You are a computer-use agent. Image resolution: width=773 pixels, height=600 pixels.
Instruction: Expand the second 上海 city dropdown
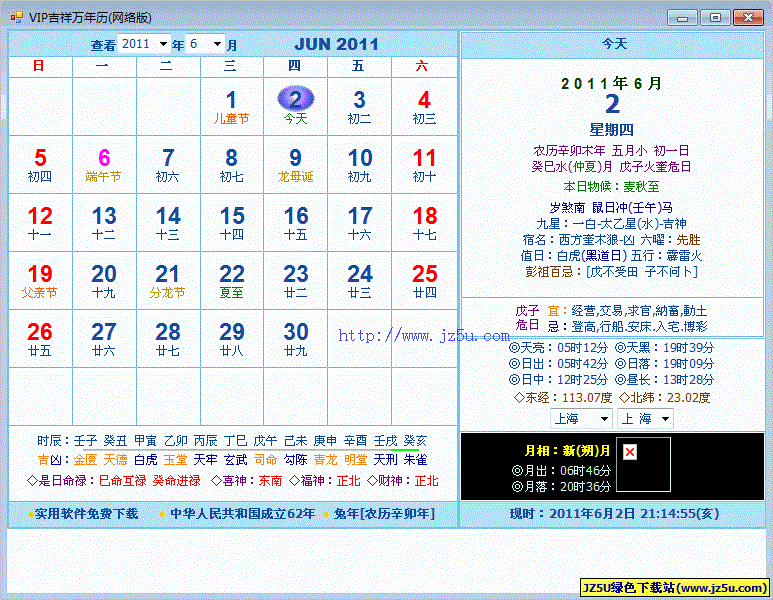click(665, 418)
